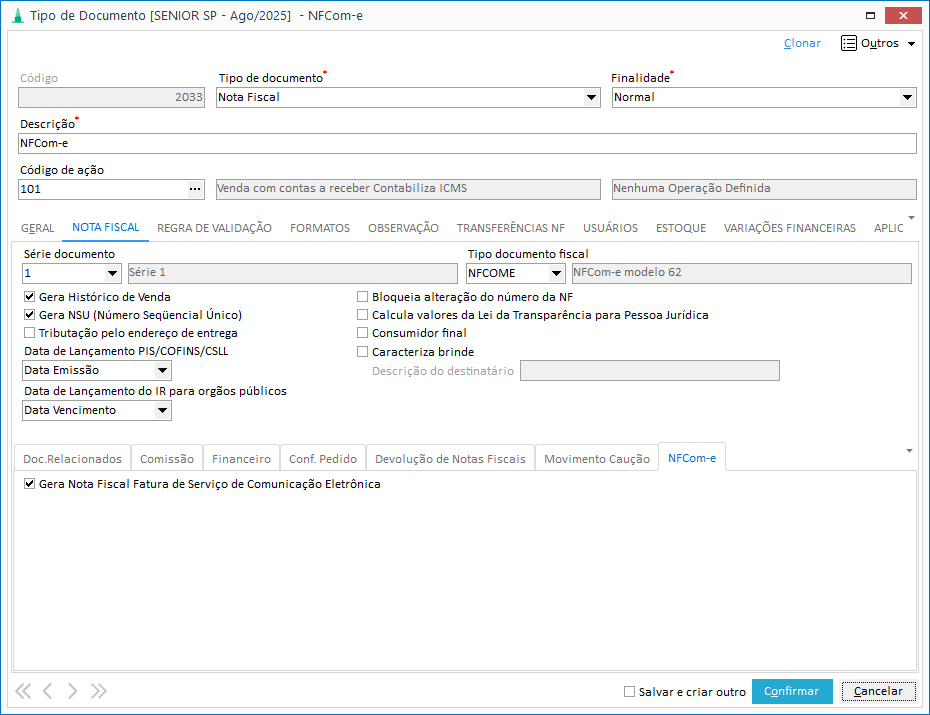Go to the first record arrow
The height and width of the screenshot is (715, 930).
click(23, 691)
